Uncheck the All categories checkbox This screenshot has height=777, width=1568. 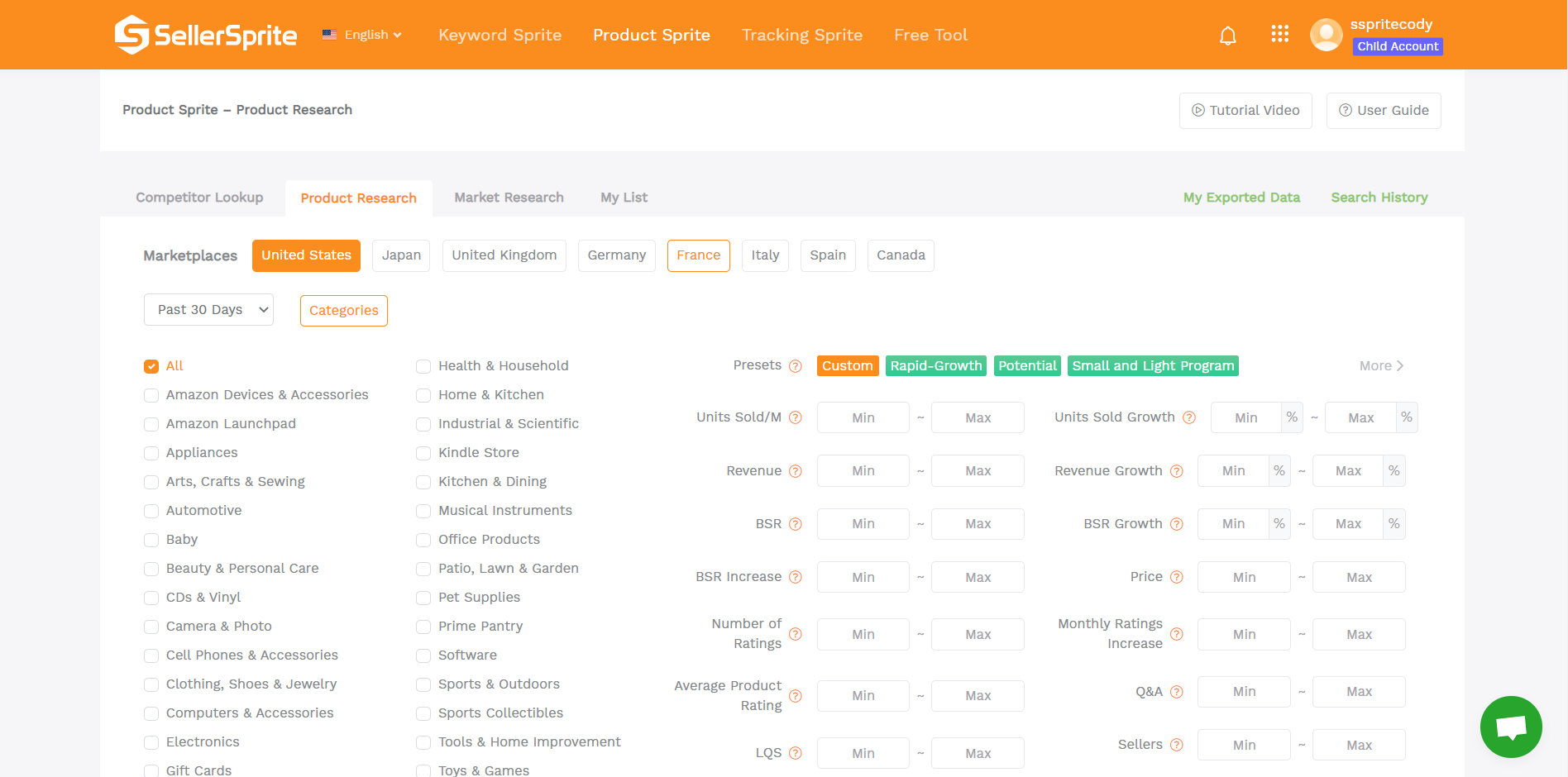[151, 366]
